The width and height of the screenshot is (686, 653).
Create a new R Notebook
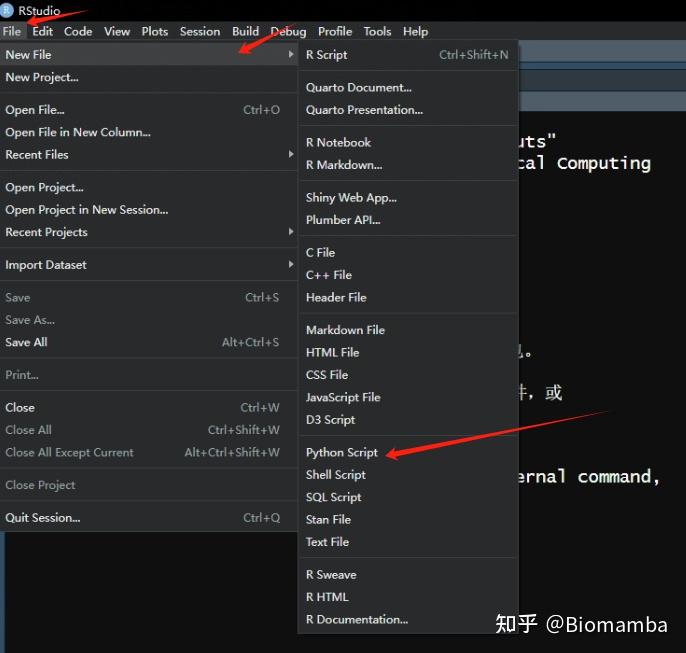click(x=408, y=143)
